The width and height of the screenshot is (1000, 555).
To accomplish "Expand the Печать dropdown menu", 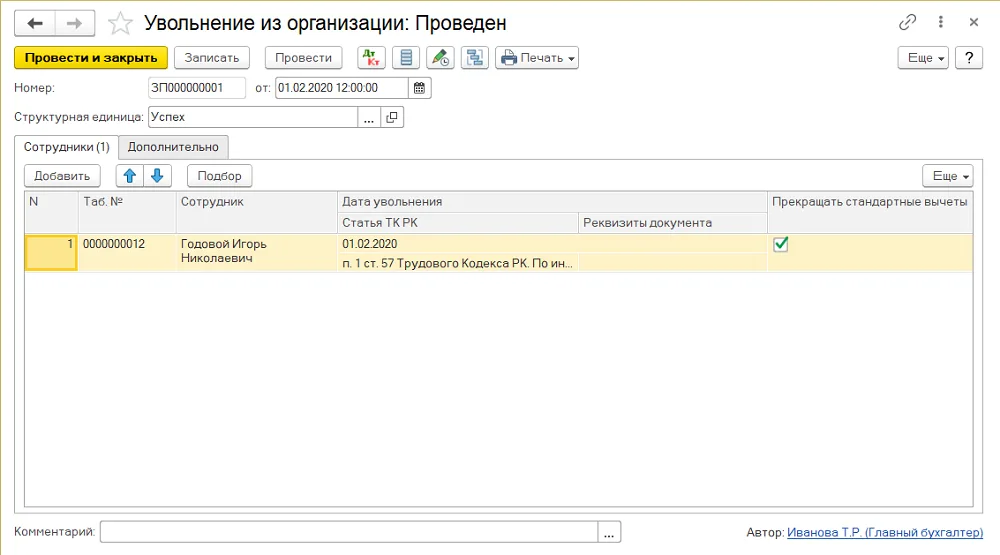I will [537, 57].
